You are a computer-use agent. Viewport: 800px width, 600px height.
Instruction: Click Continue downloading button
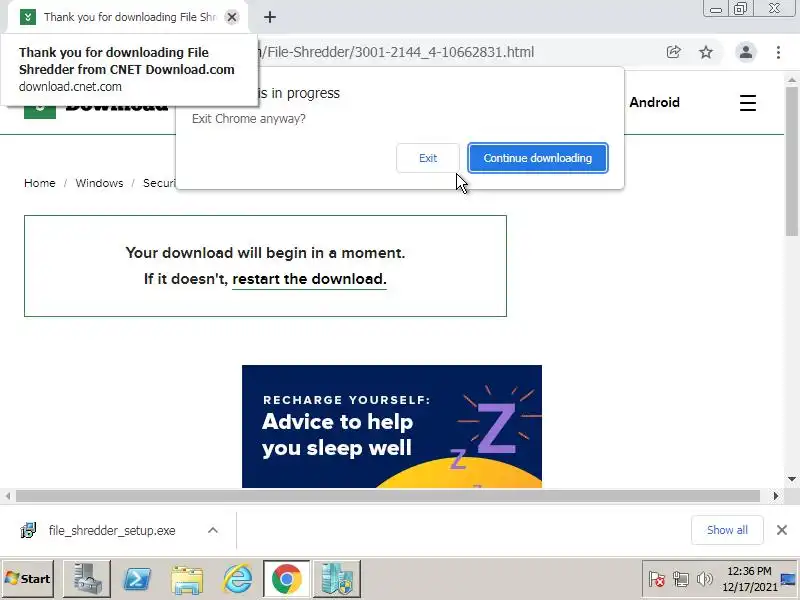pyautogui.click(x=538, y=158)
